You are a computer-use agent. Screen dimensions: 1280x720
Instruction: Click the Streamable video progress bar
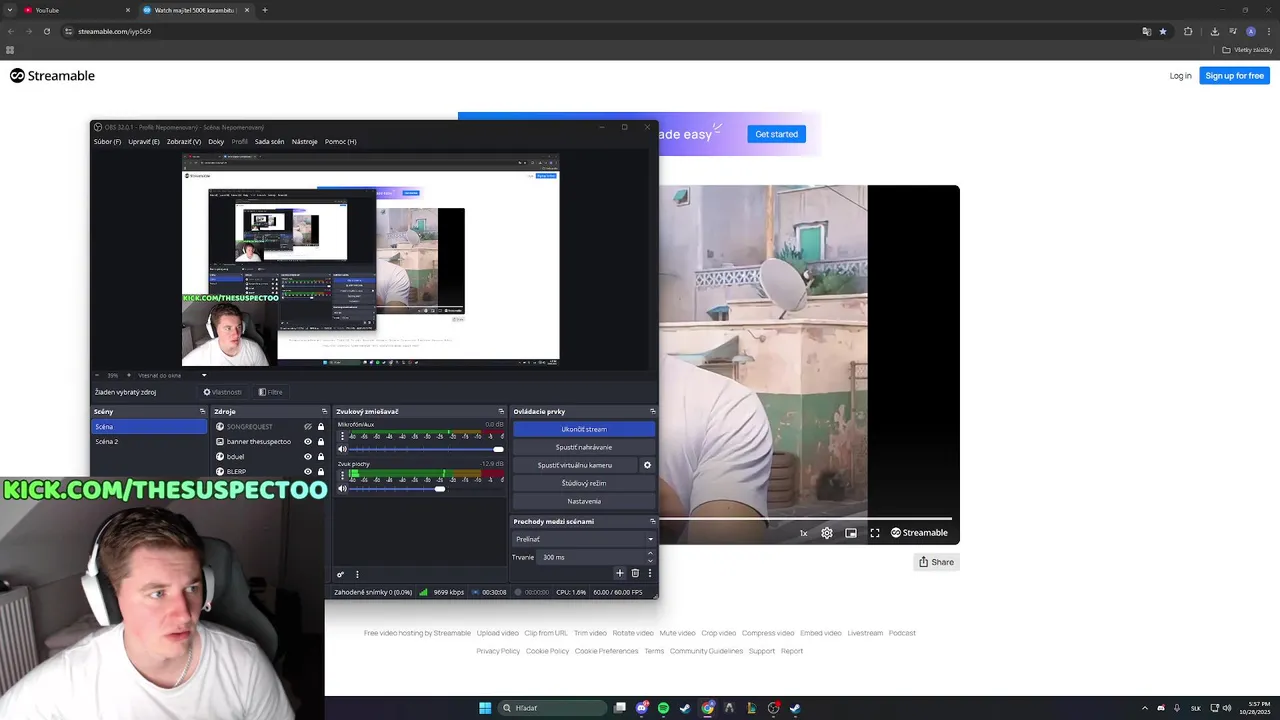click(x=806, y=519)
